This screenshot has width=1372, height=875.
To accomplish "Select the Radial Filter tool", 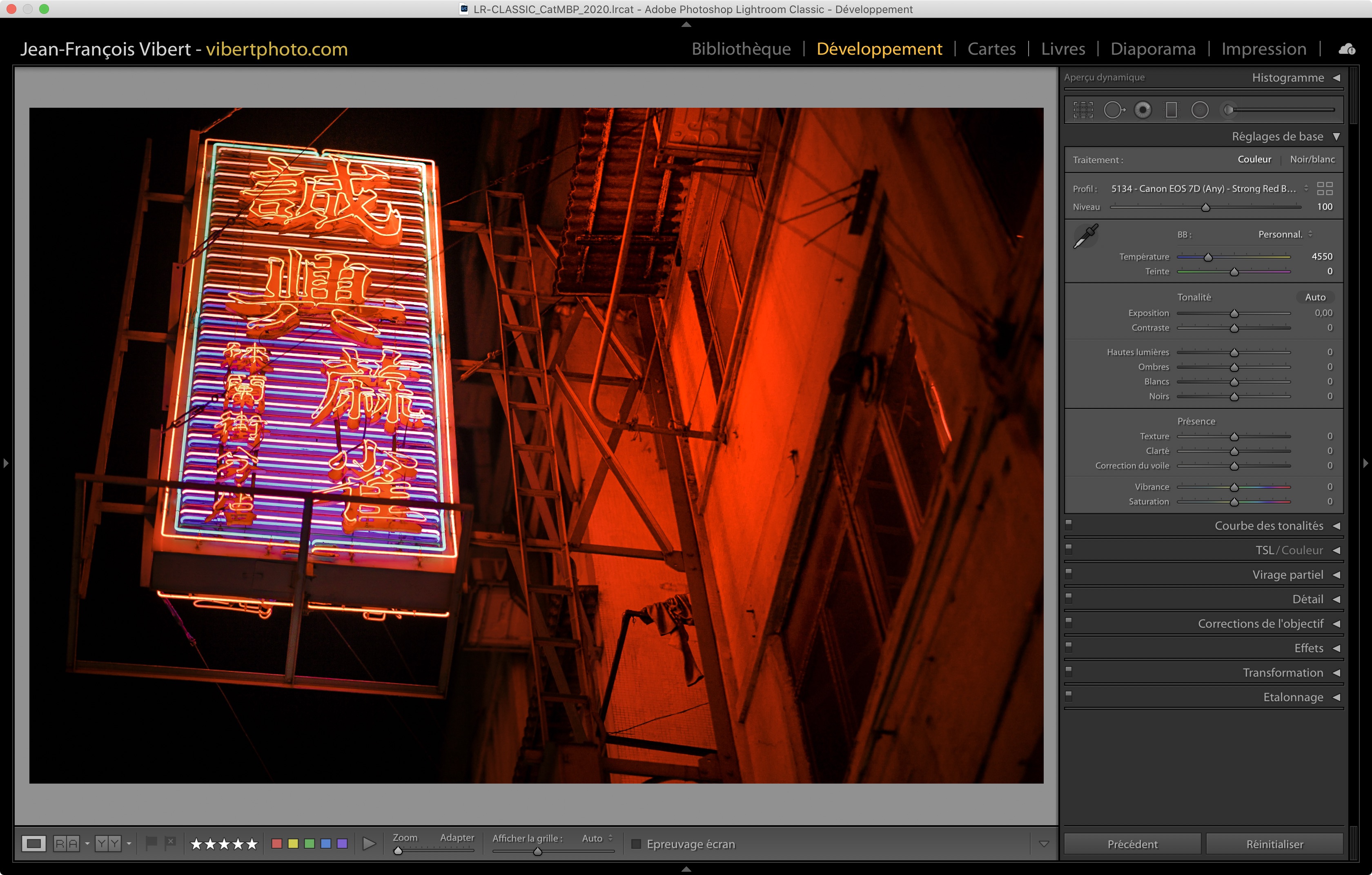I will pyautogui.click(x=1199, y=110).
